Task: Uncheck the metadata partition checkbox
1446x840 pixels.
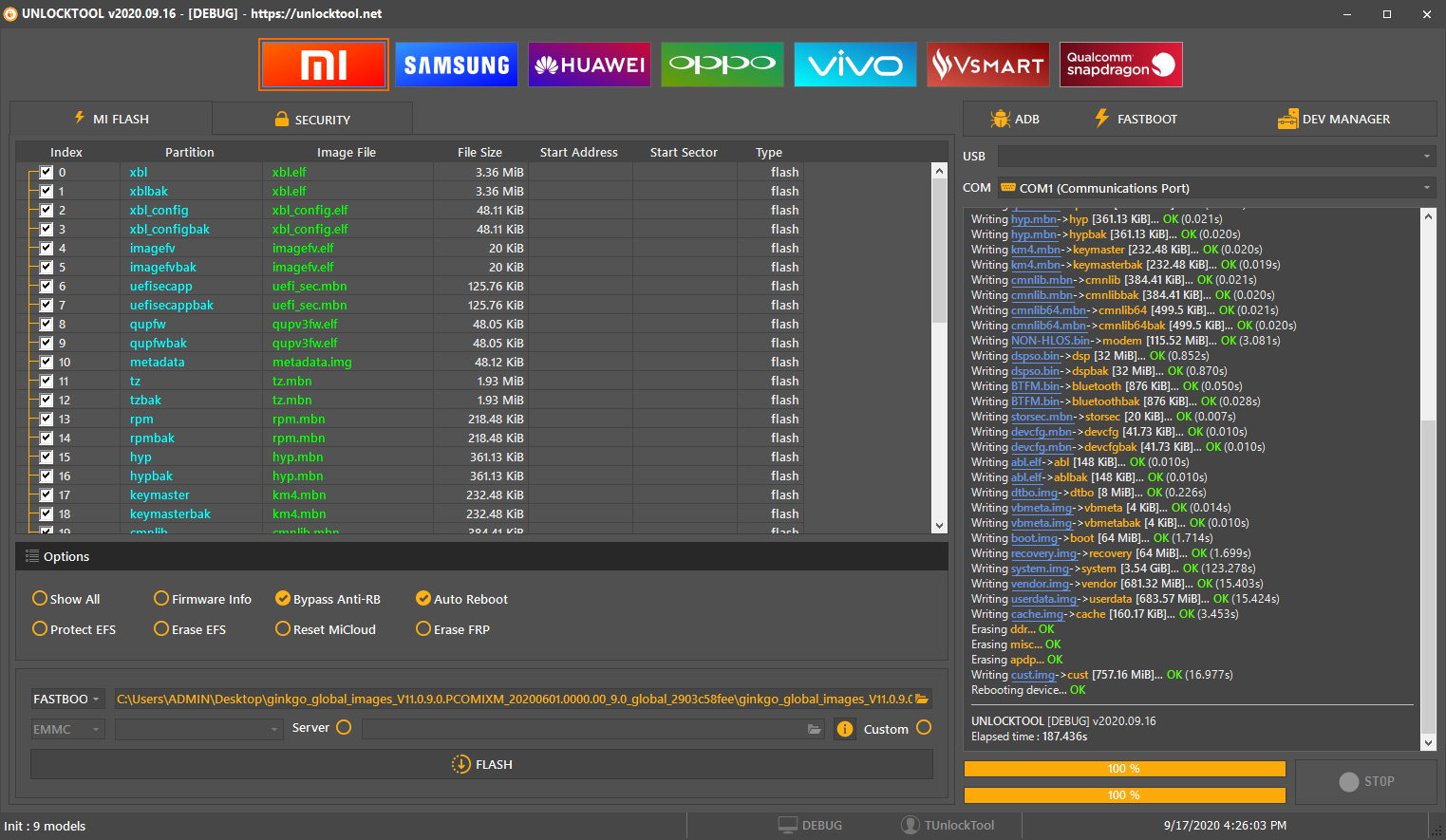Action: [47, 362]
